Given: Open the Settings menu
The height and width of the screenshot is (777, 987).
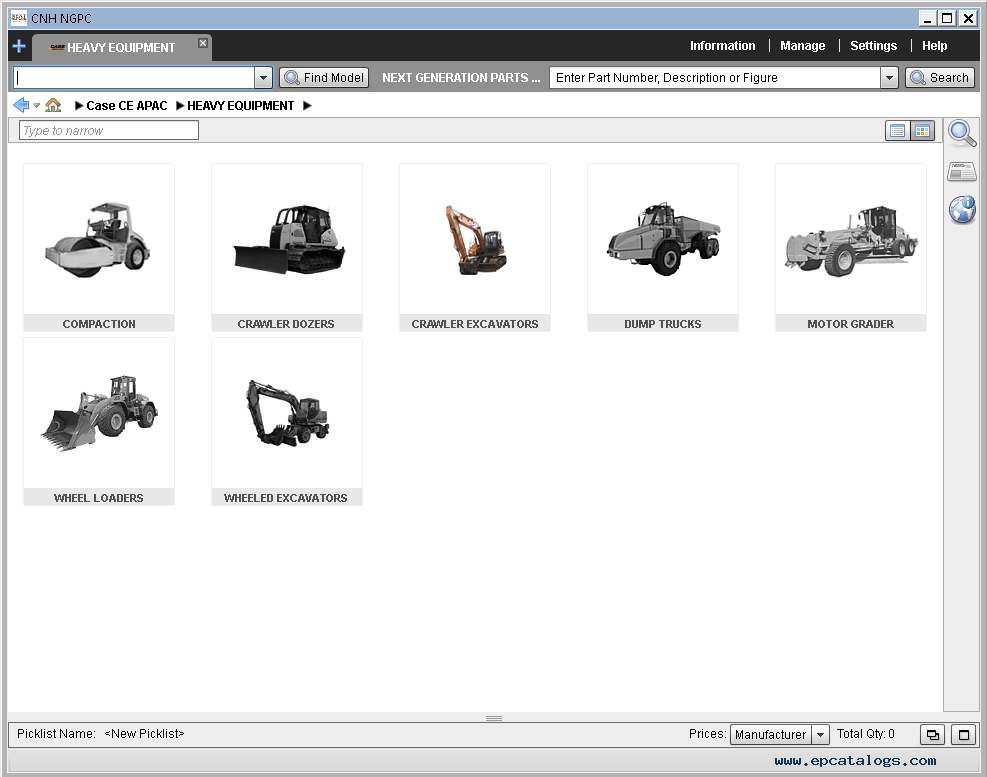Looking at the screenshot, I should (x=873, y=45).
